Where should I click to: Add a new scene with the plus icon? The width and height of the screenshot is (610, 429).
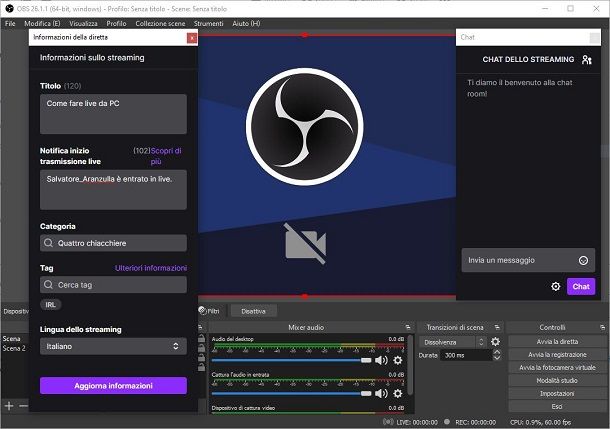tap(9, 406)
